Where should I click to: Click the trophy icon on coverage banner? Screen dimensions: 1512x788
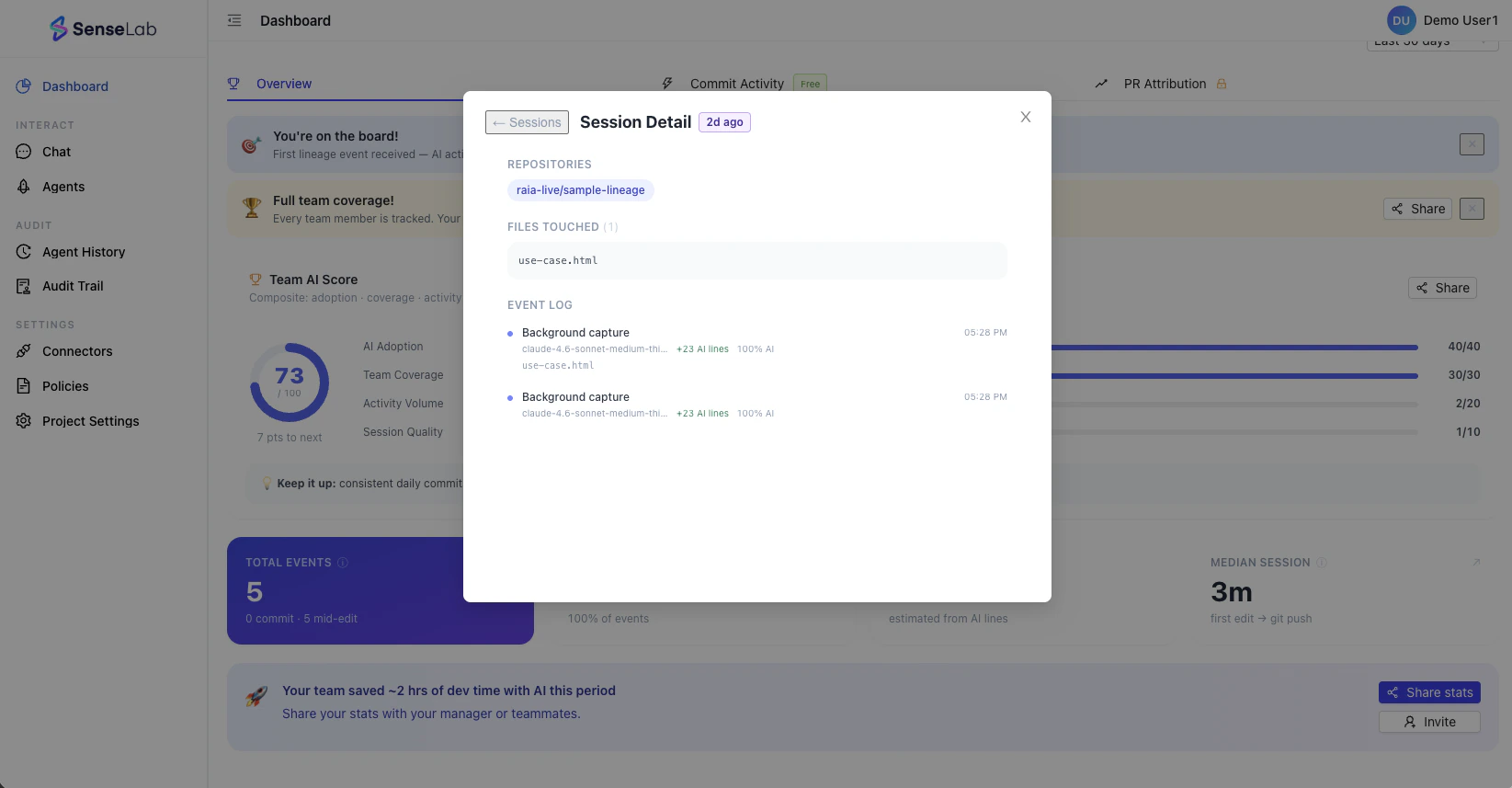coord(252,209)
